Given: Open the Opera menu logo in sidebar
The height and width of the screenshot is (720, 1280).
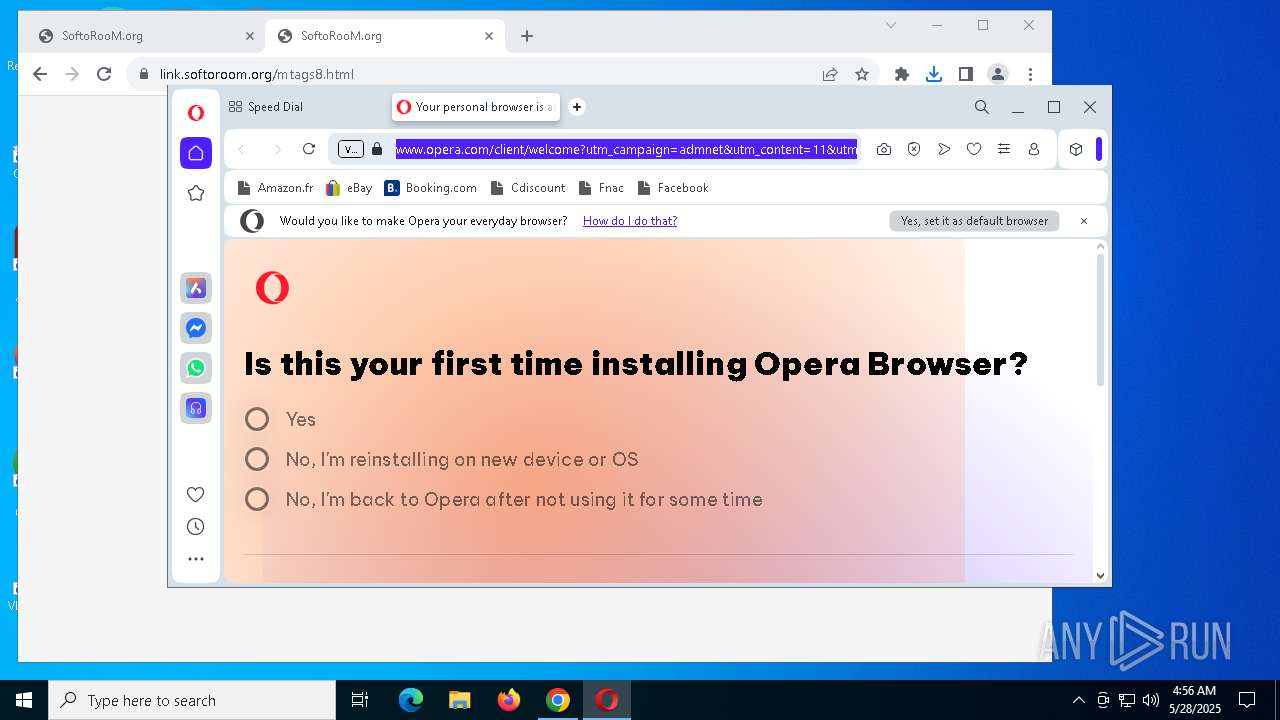Looking at the screenshot, I should pos(196,113).
